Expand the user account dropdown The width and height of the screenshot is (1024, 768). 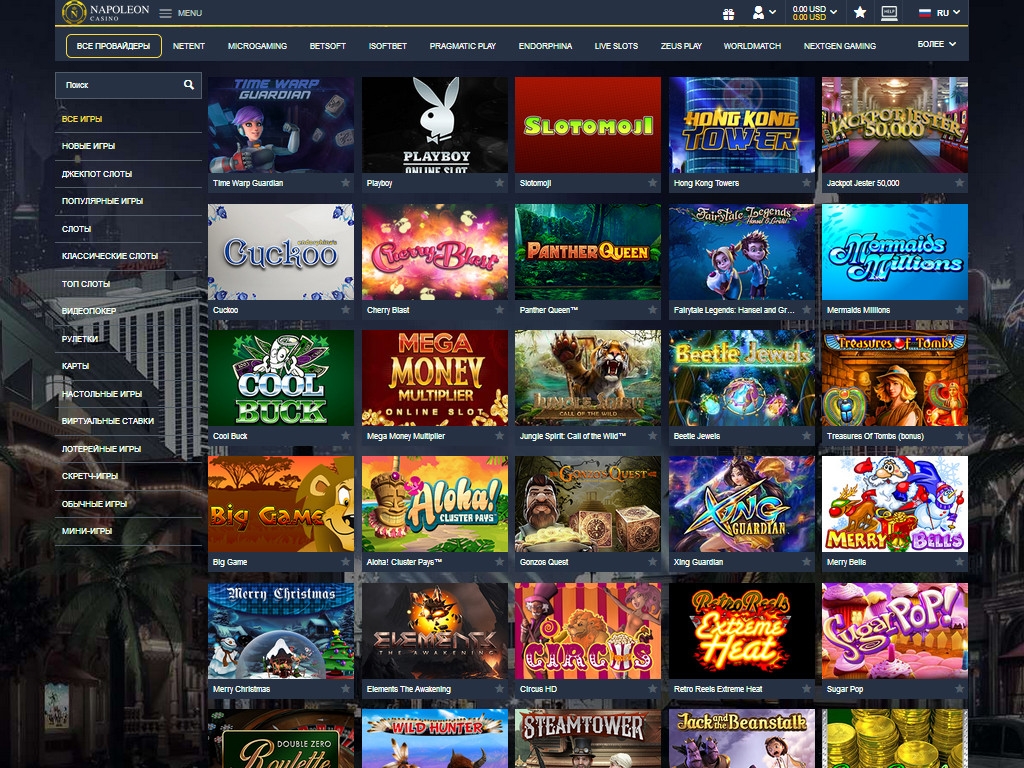click(765, 13)
